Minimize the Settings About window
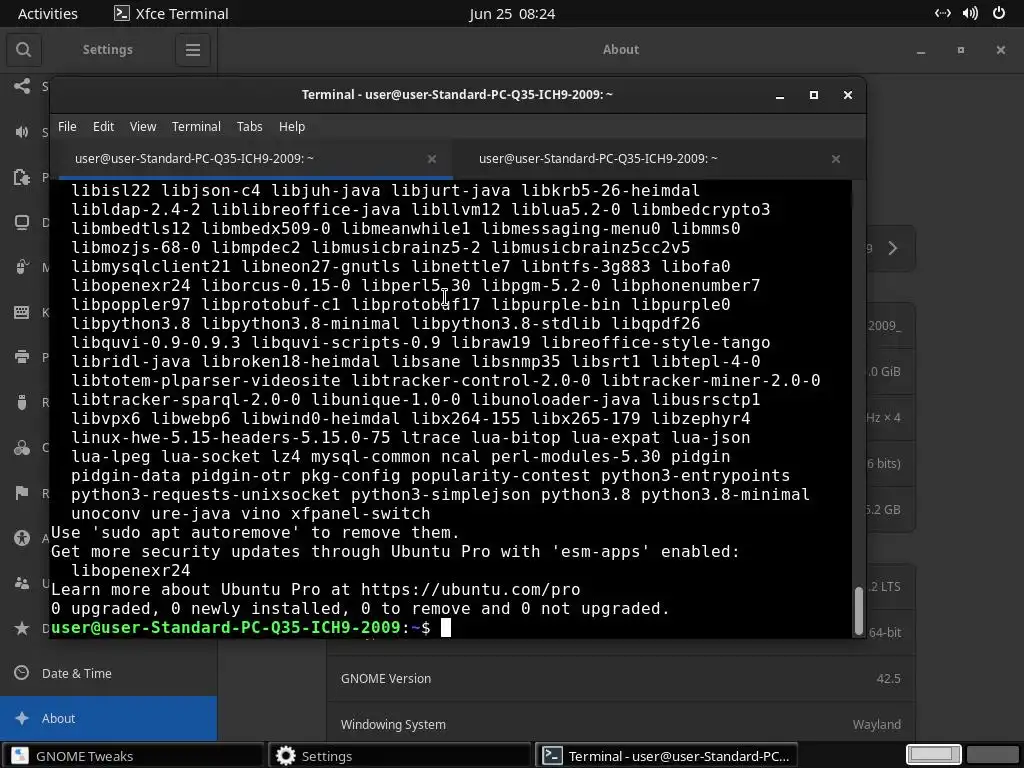 tap(921, 50)
